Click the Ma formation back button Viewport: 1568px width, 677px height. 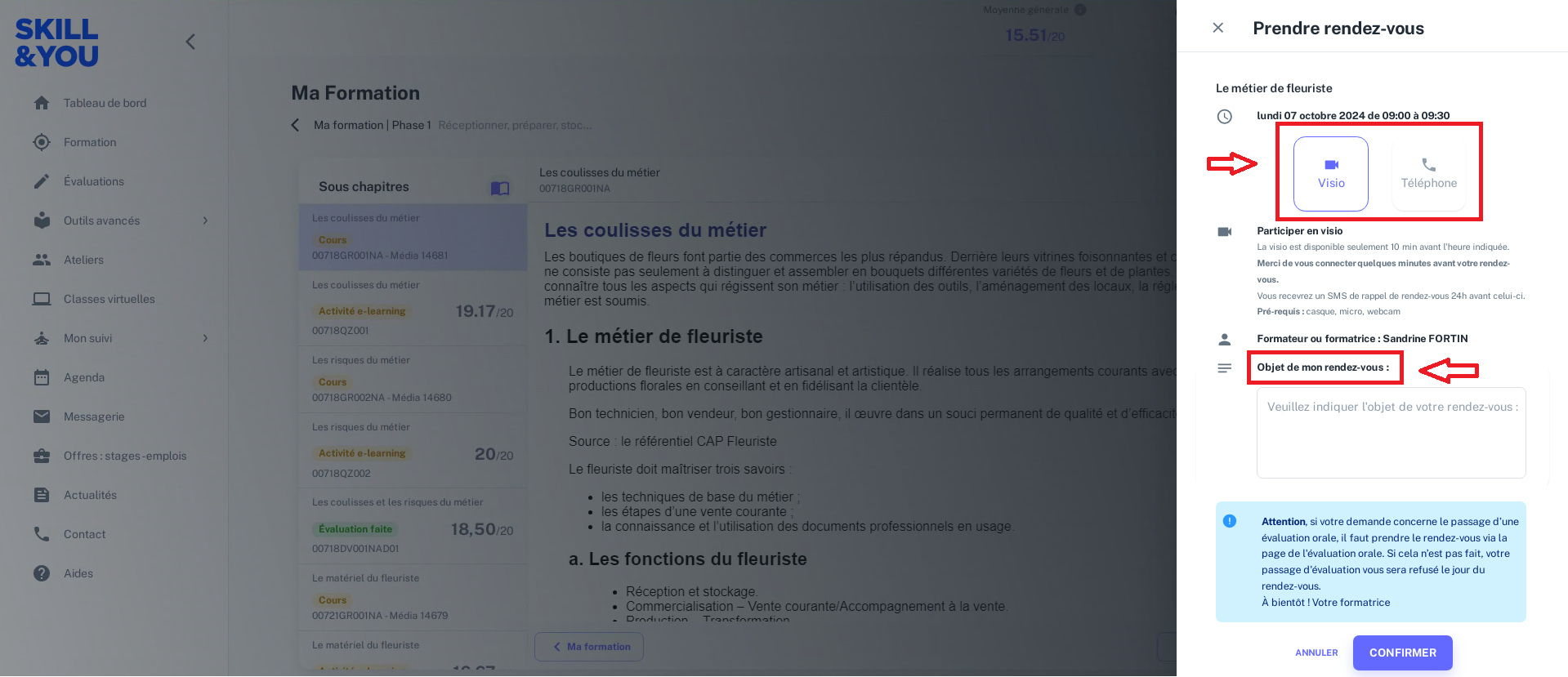point(589,647)
